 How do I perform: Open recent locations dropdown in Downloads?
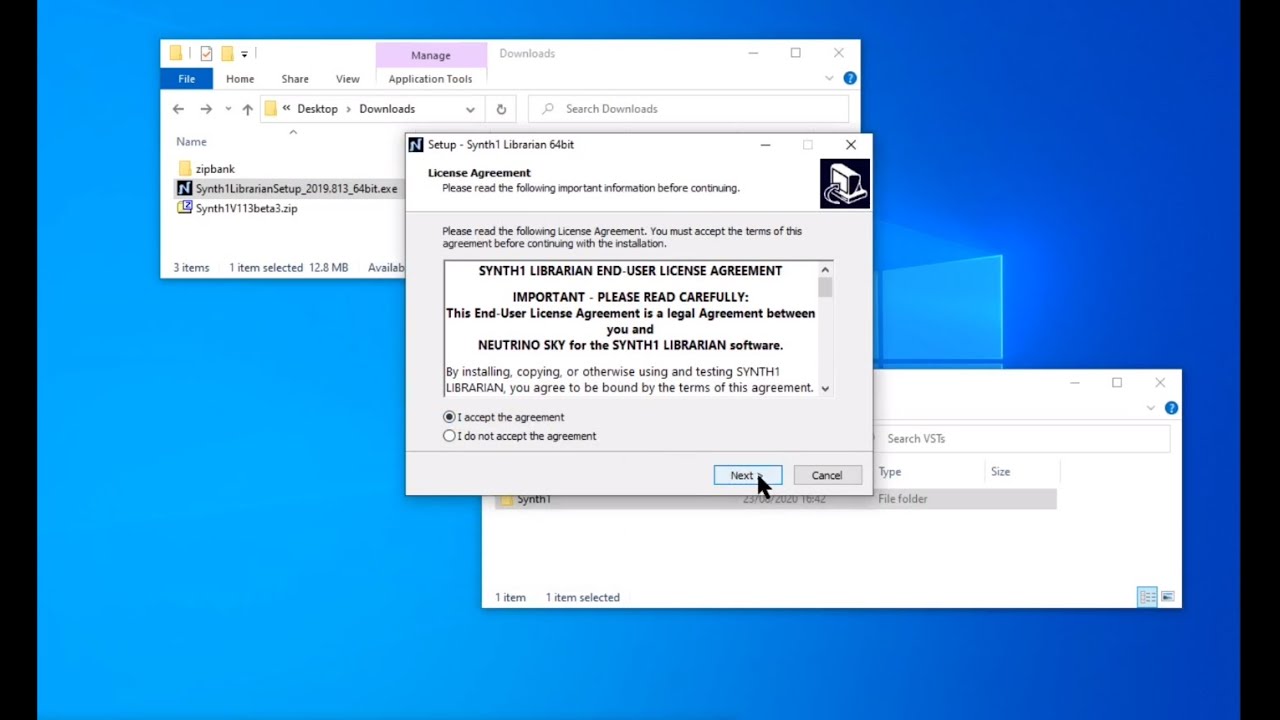point(228,109)
